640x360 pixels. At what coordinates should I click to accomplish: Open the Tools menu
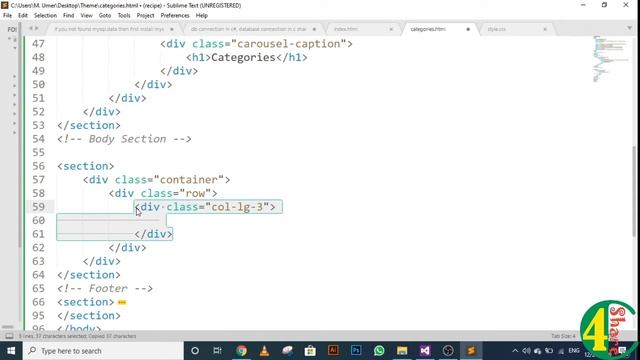tap(124, 16)
